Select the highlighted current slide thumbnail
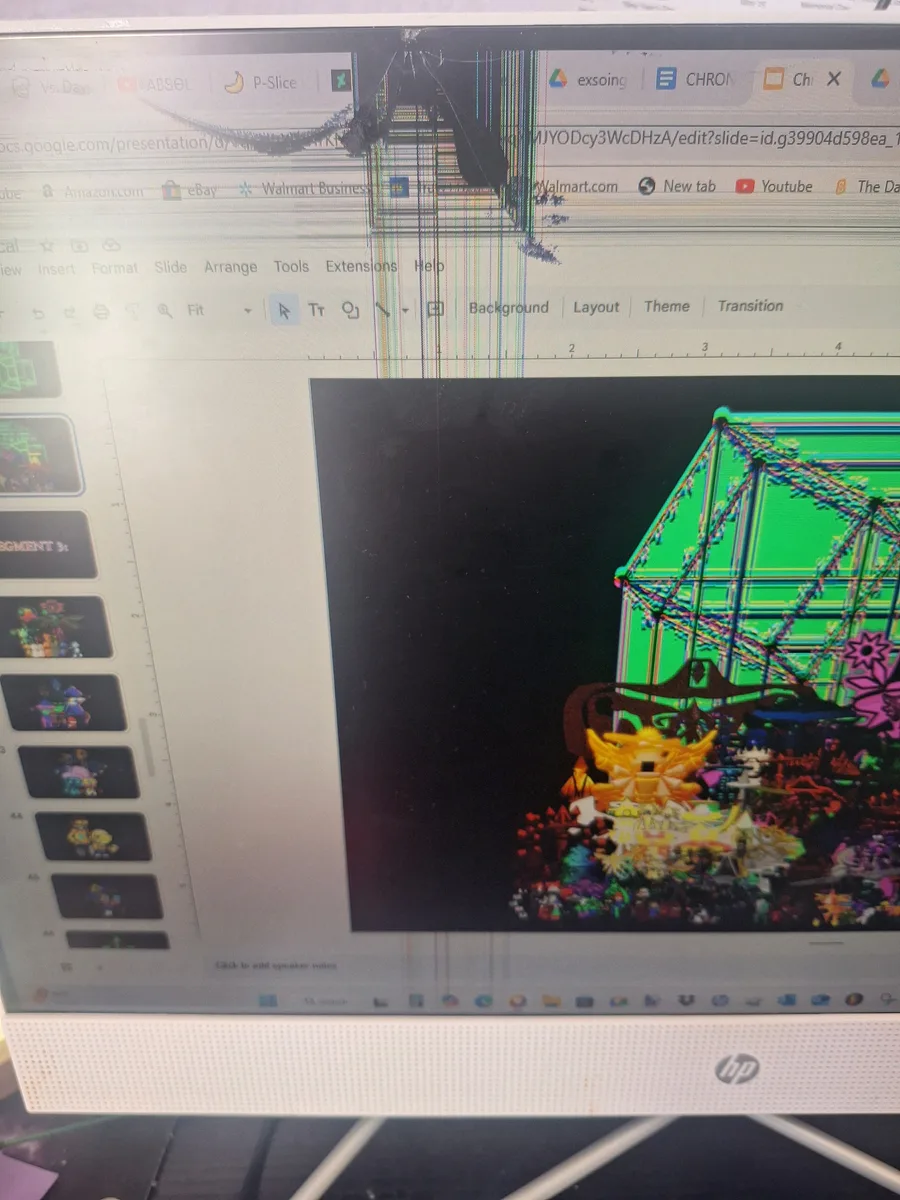 (37, 455)
